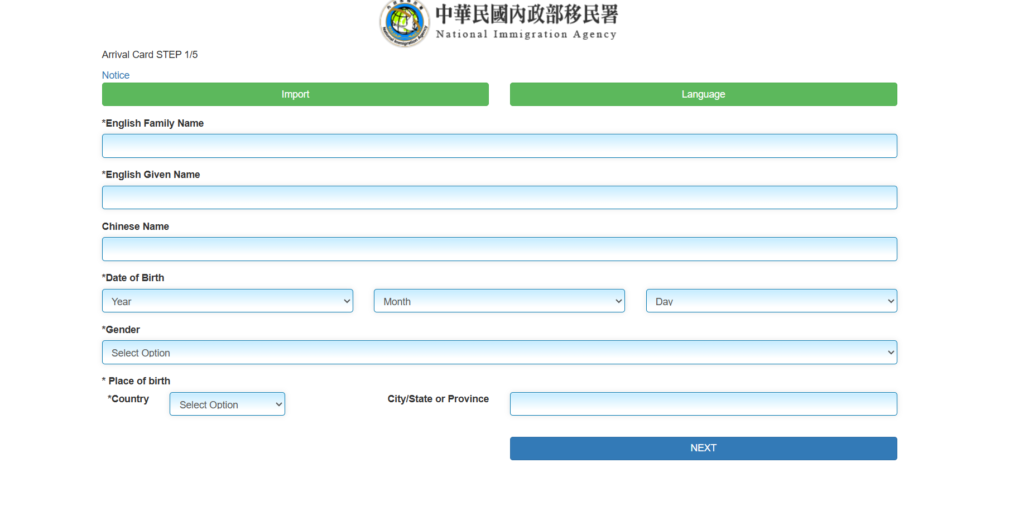Click the *Country label
This screenshot has width=1024, height=506.
click(x=129, y=399)
